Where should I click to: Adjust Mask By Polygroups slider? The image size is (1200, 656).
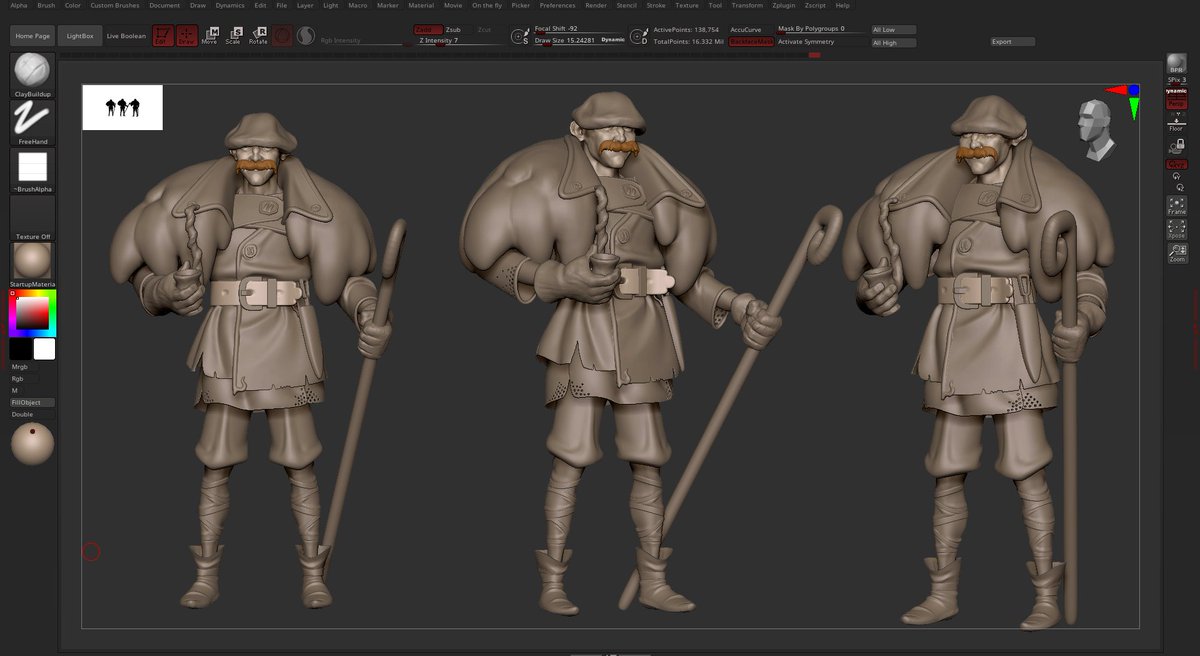(x=820, y=30)
